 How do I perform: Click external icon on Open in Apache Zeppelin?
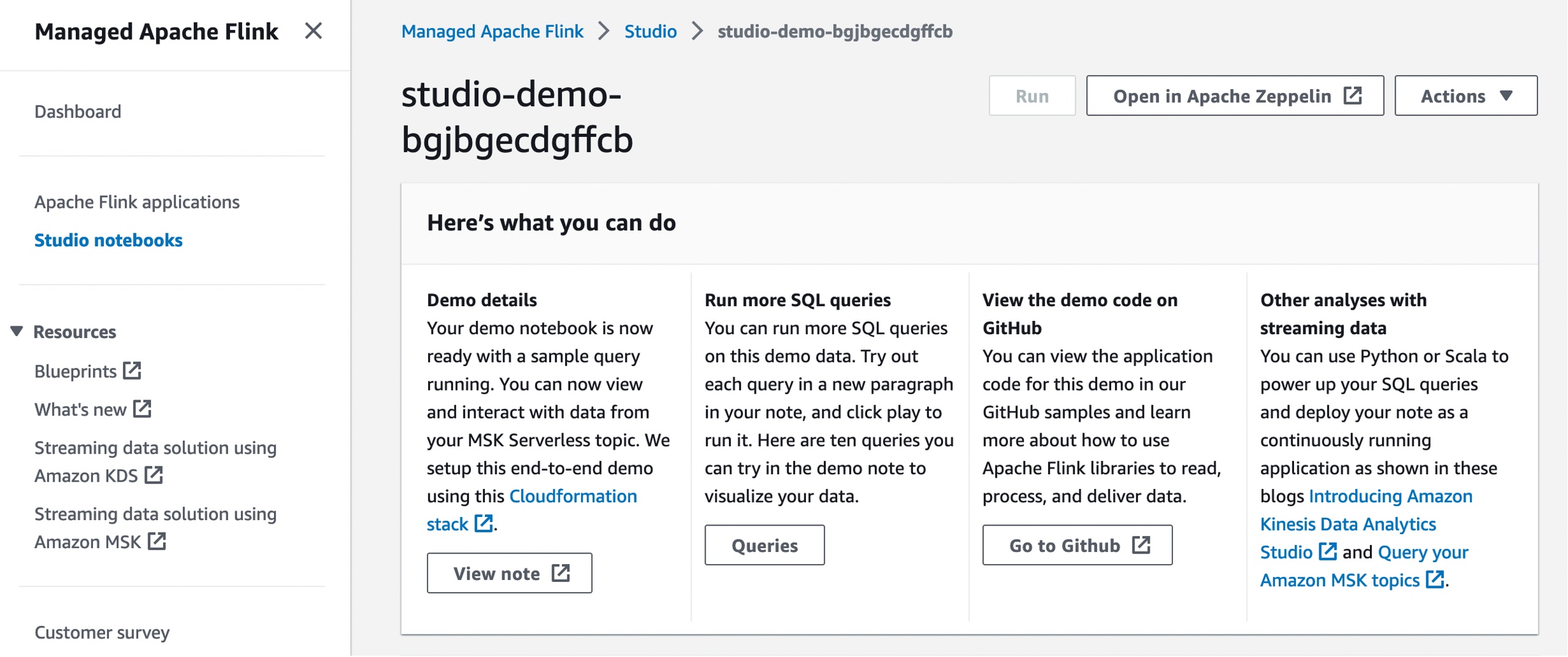[1353, 95]
